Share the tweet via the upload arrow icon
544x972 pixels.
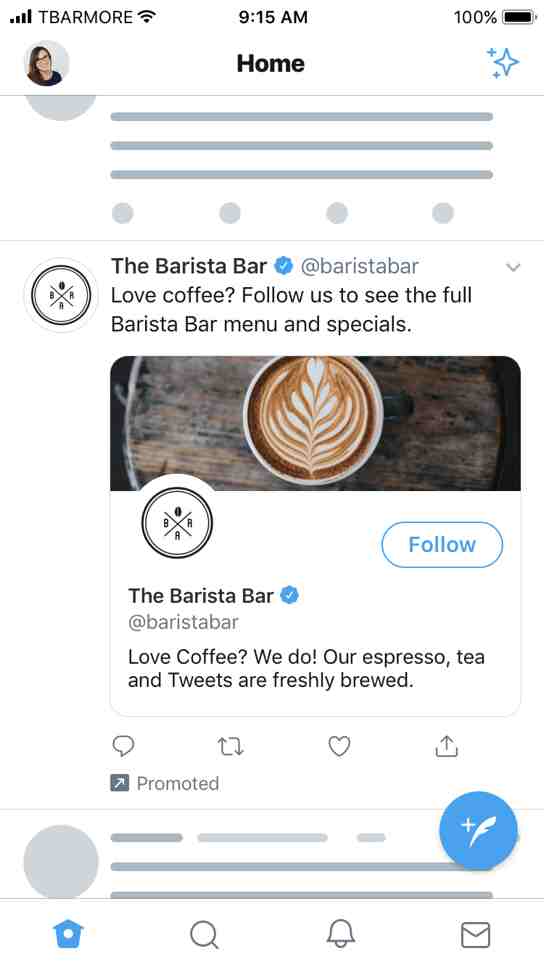click(x=446, y=746)
